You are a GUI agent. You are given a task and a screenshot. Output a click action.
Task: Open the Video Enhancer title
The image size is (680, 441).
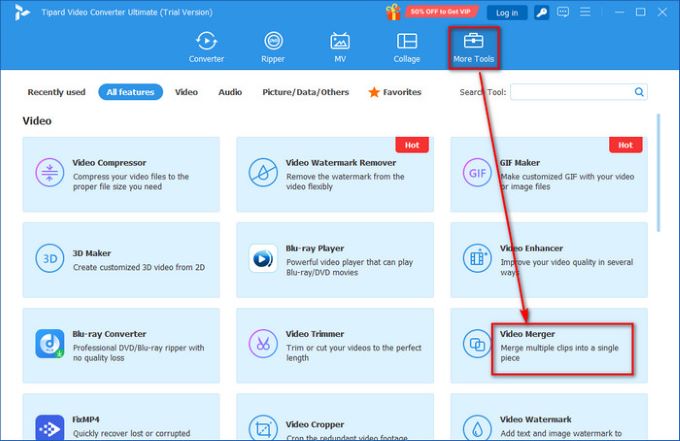tap(531, 248)
